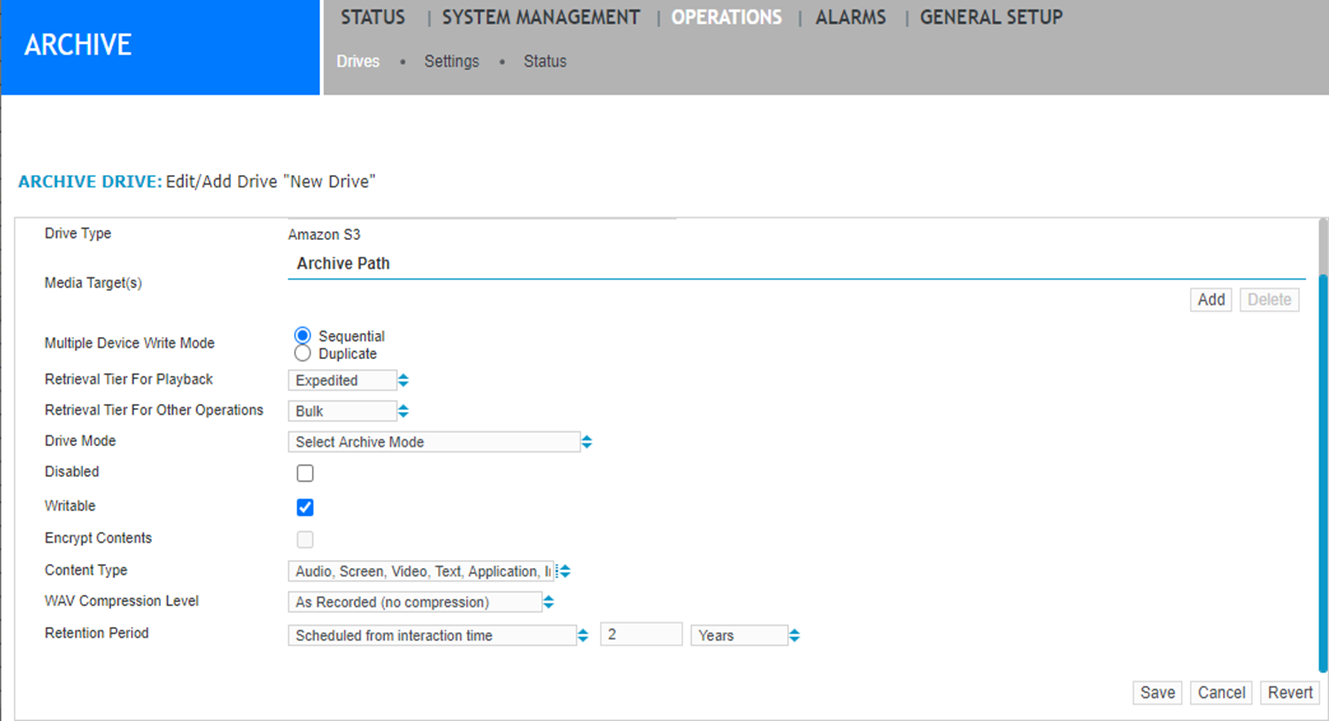The image size is (1329, 721).
Task: Select the Duplicate write mode
Action: [x=302, y=353]
